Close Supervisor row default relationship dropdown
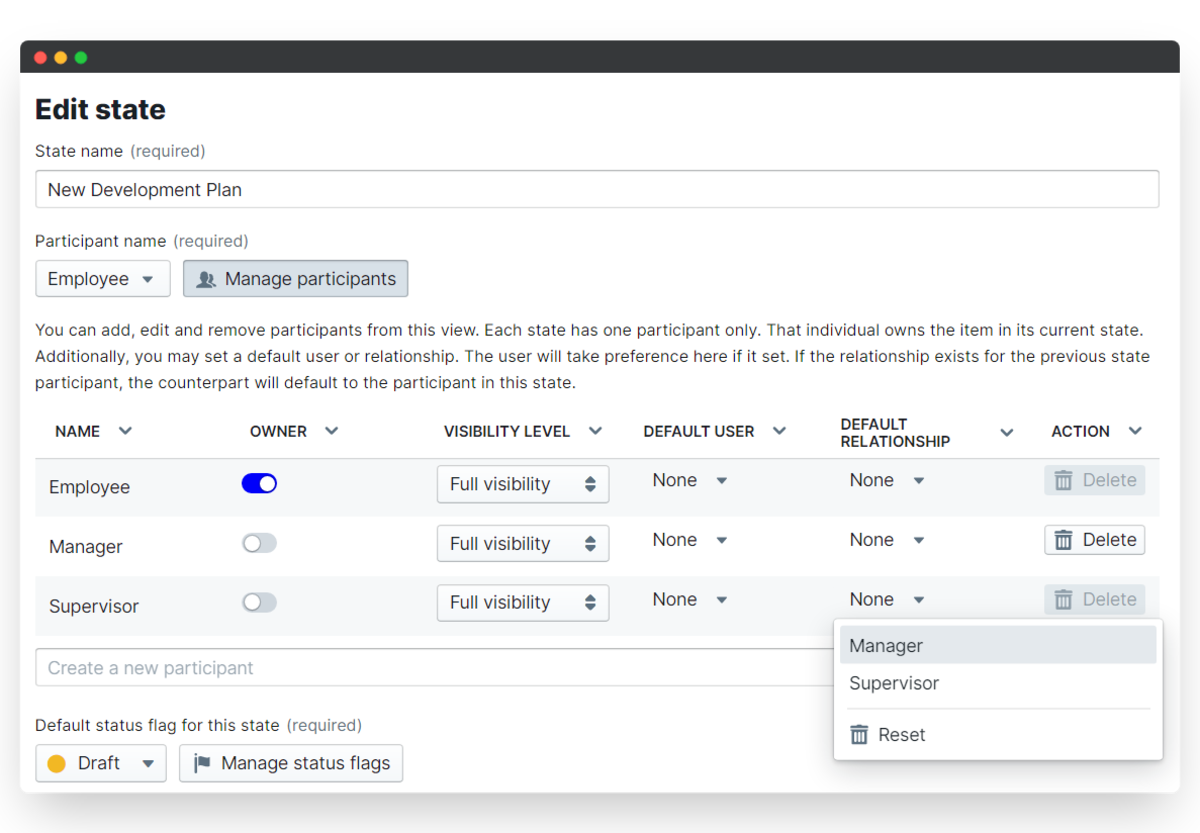1200x833 pixels. tap(887, 600)
